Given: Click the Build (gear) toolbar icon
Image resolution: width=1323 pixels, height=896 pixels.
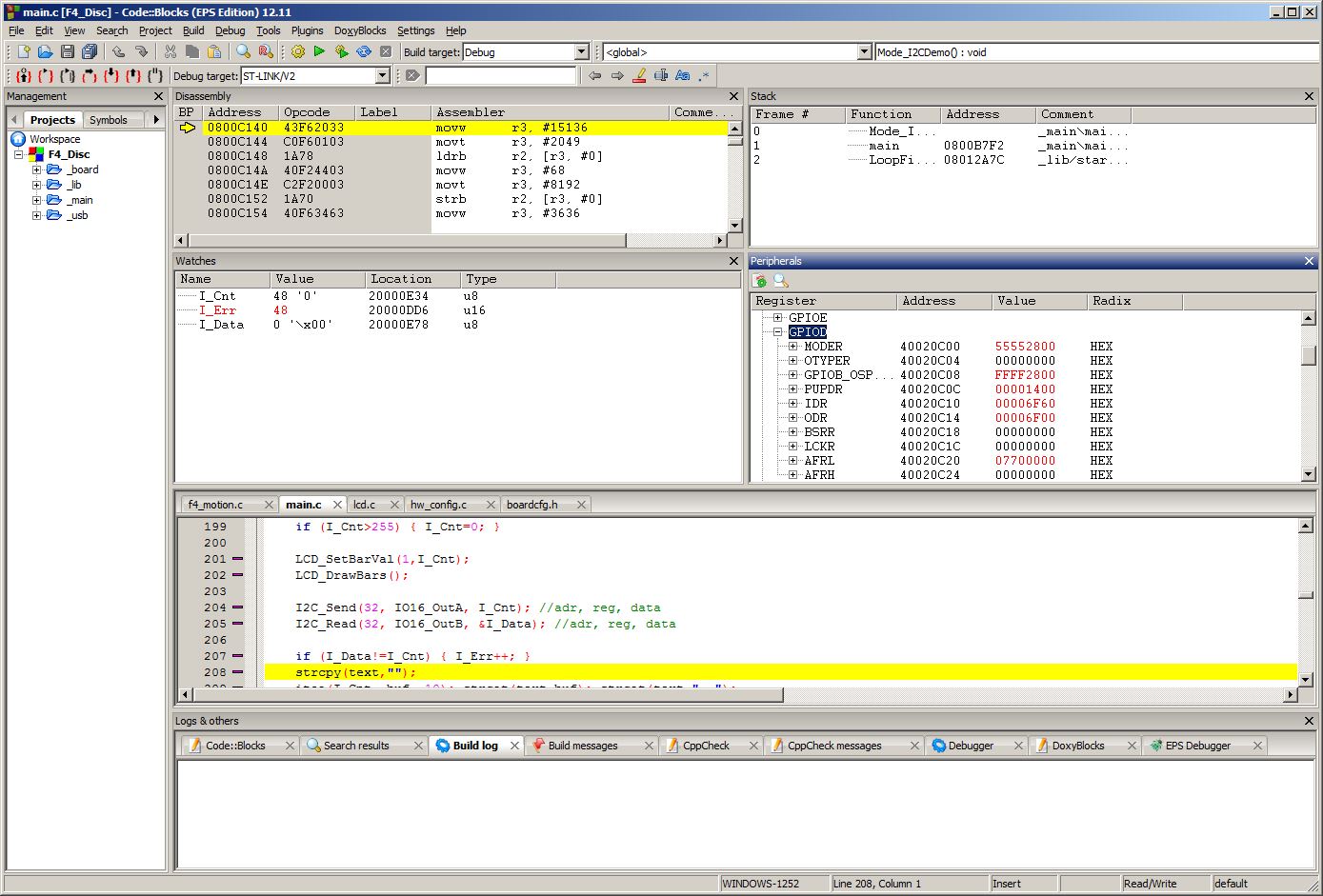Looking at the screenshot, I should [298, 52].
